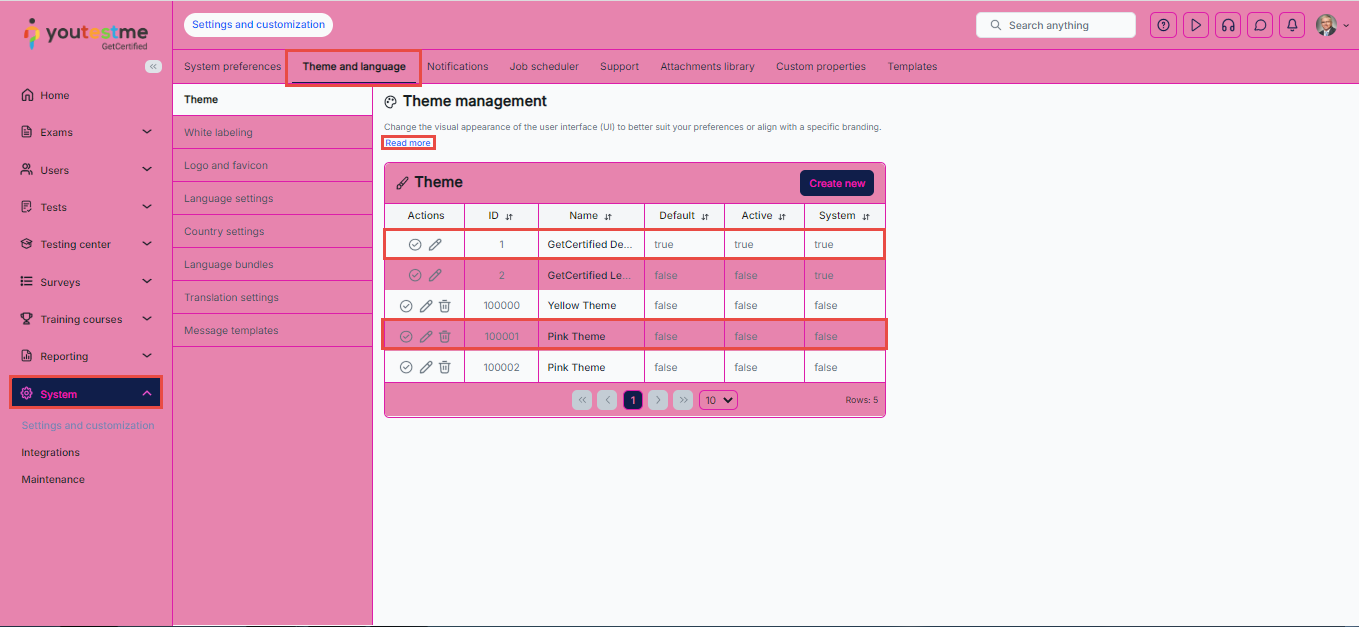The width and height of the screenshot is (1359, 627).
Task: Sort table by Name column
Action: point(608,216)
